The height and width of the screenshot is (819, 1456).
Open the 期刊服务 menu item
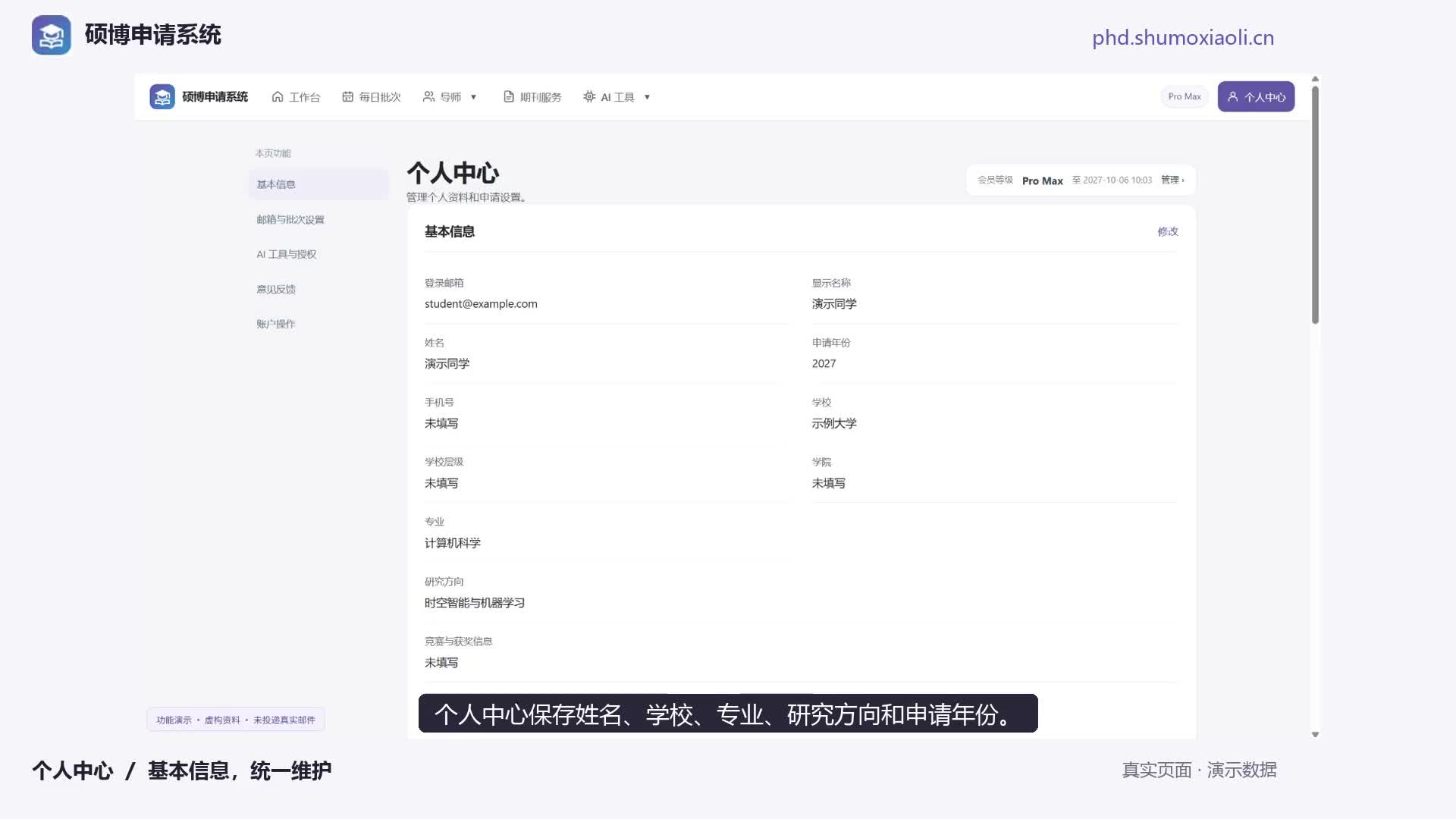tap(532, 97)
